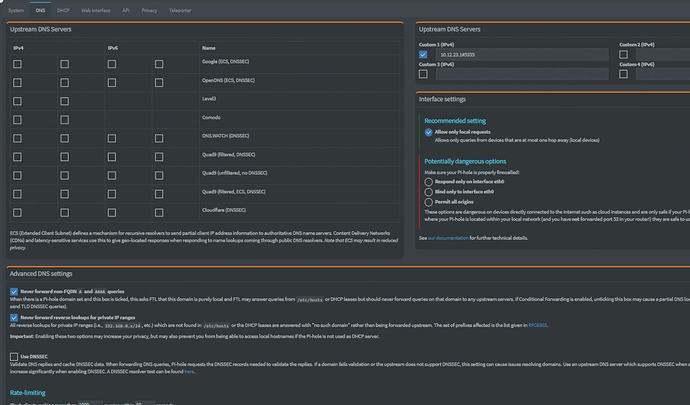The image size is (690, 405).
Task: Select the System tab
Action: 16,10
